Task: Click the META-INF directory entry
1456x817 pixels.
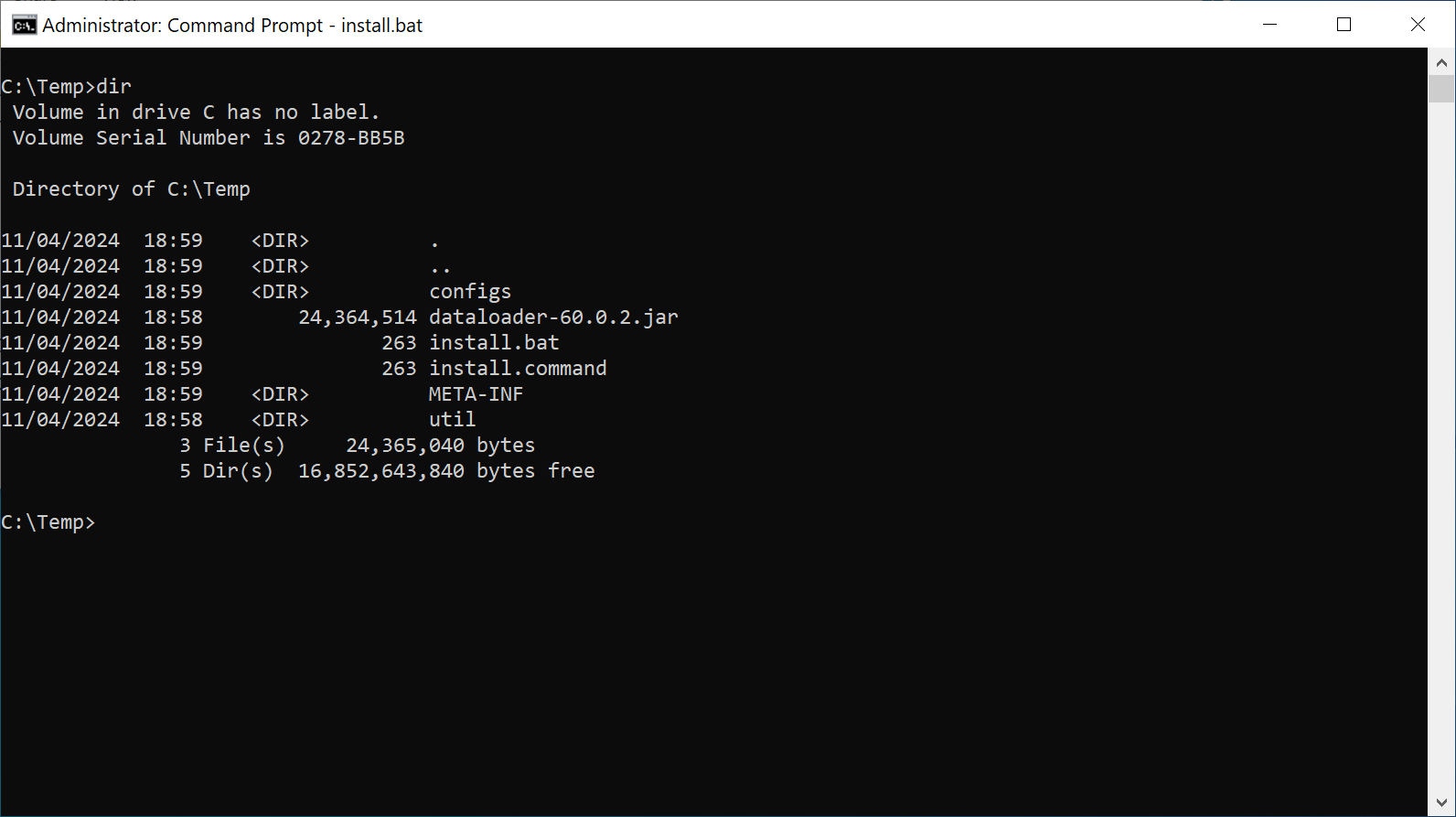Action: click(x=476, y=394)
